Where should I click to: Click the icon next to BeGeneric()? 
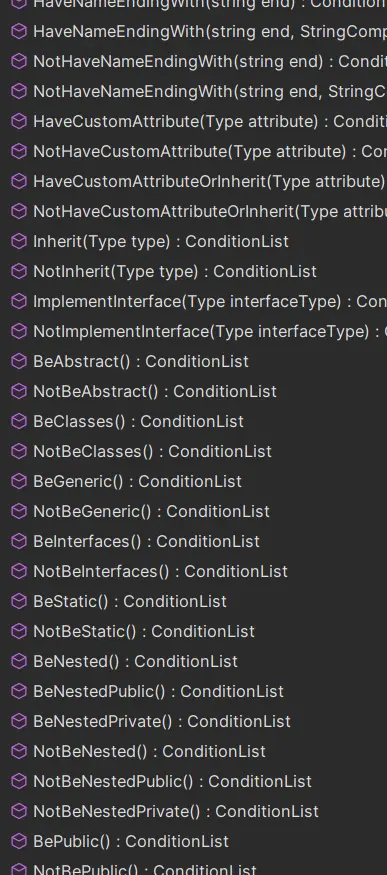19,481
